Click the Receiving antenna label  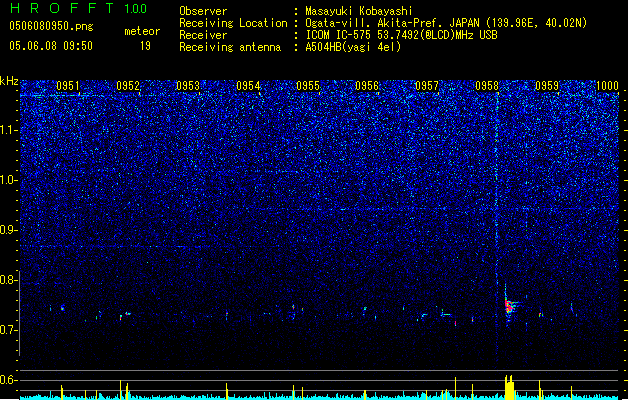click(230, 47)
